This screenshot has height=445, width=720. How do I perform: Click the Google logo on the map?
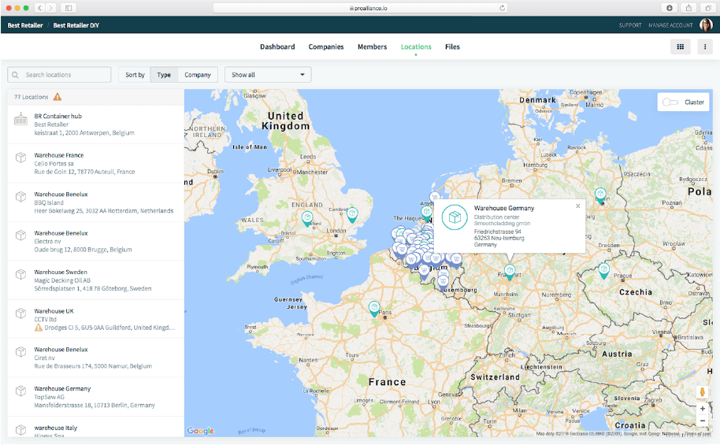[201, 431]
